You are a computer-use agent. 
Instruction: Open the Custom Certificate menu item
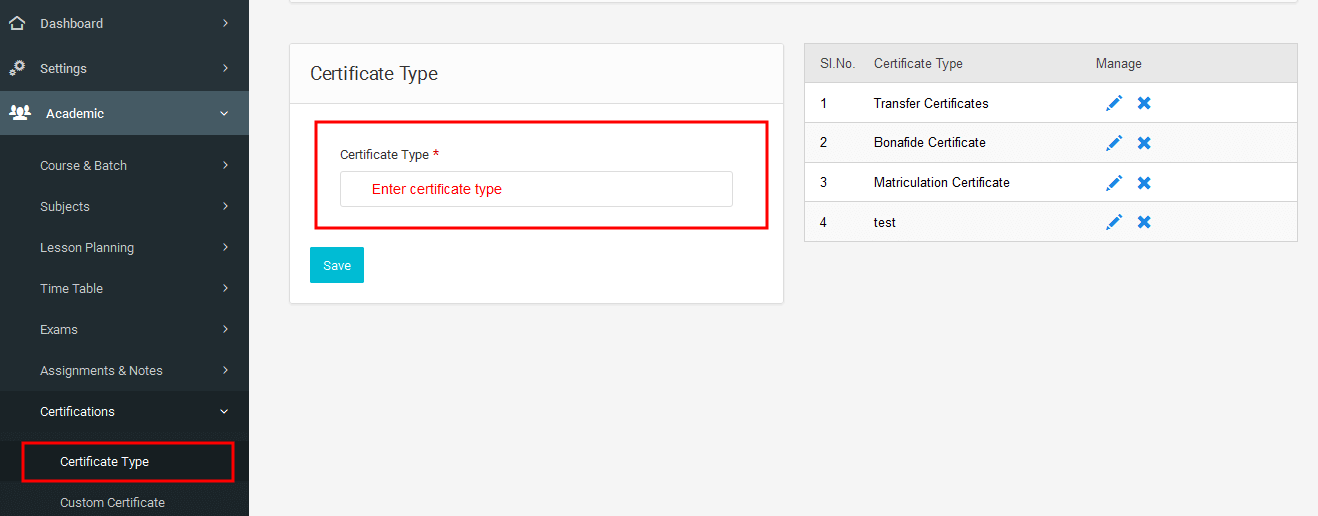[x=112, y=502]
